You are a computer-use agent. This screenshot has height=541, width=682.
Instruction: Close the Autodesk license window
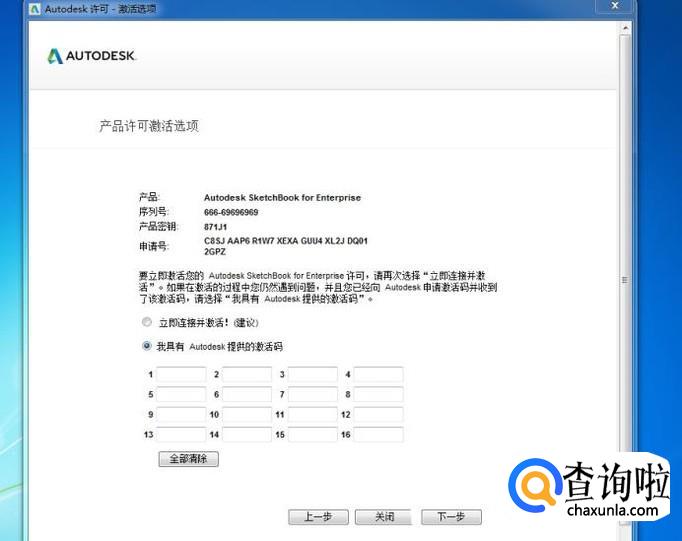click(615, 6)
